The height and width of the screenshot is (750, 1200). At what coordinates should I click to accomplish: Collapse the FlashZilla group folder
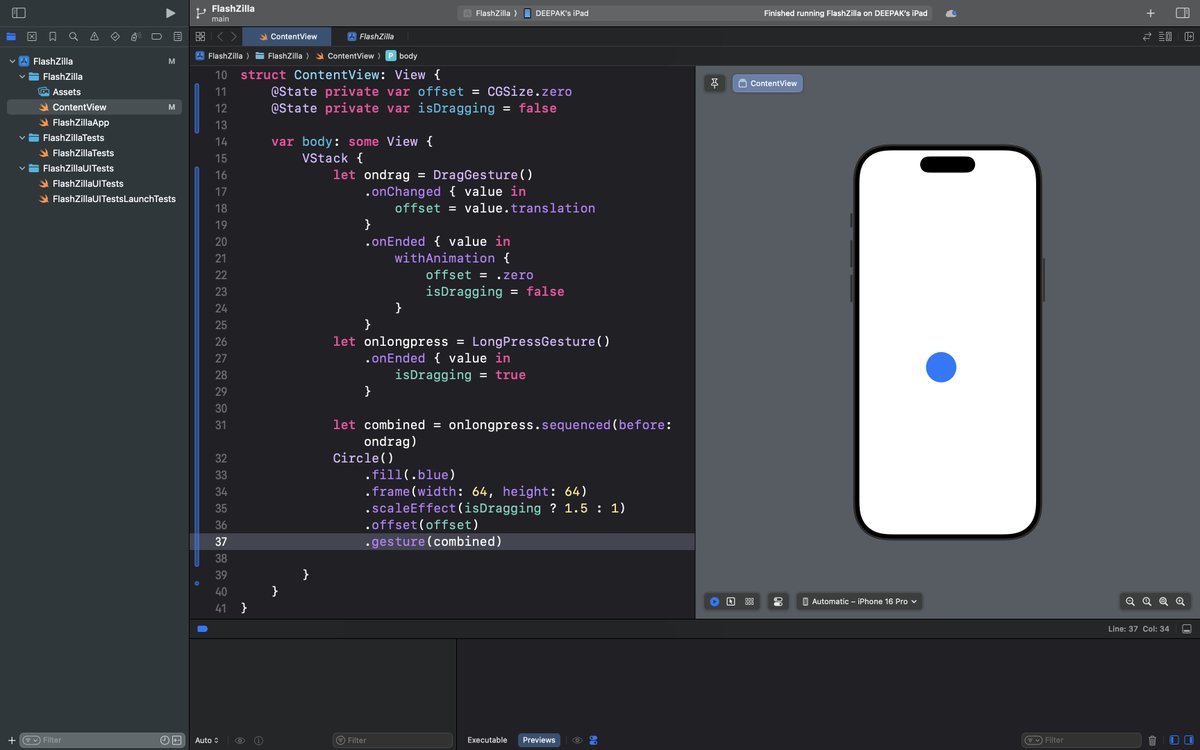click(x=22, y=76)
